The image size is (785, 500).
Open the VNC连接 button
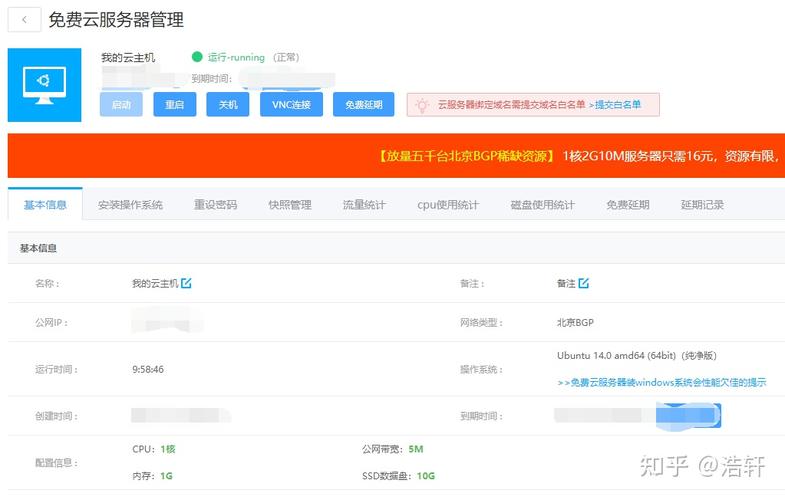(x=291, y=105)
